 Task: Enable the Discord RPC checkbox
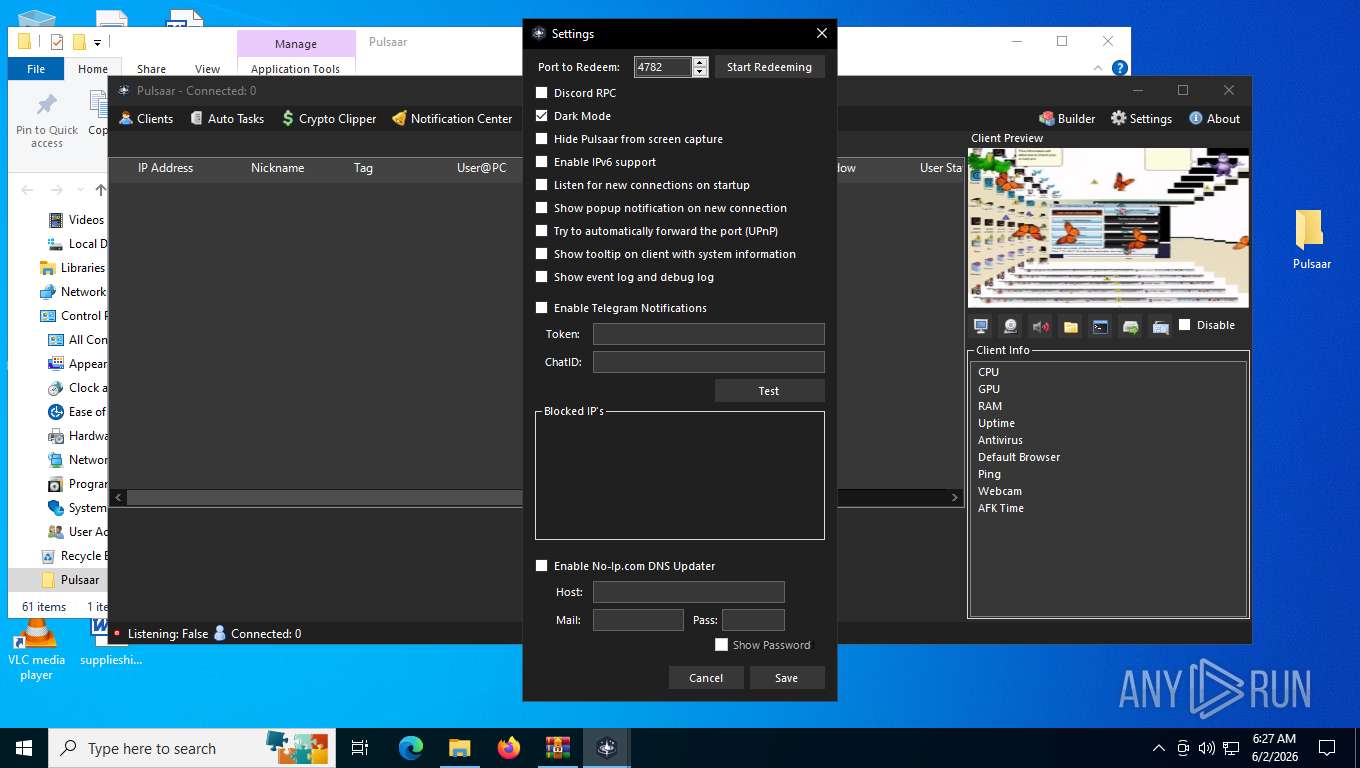coord(542,93)
